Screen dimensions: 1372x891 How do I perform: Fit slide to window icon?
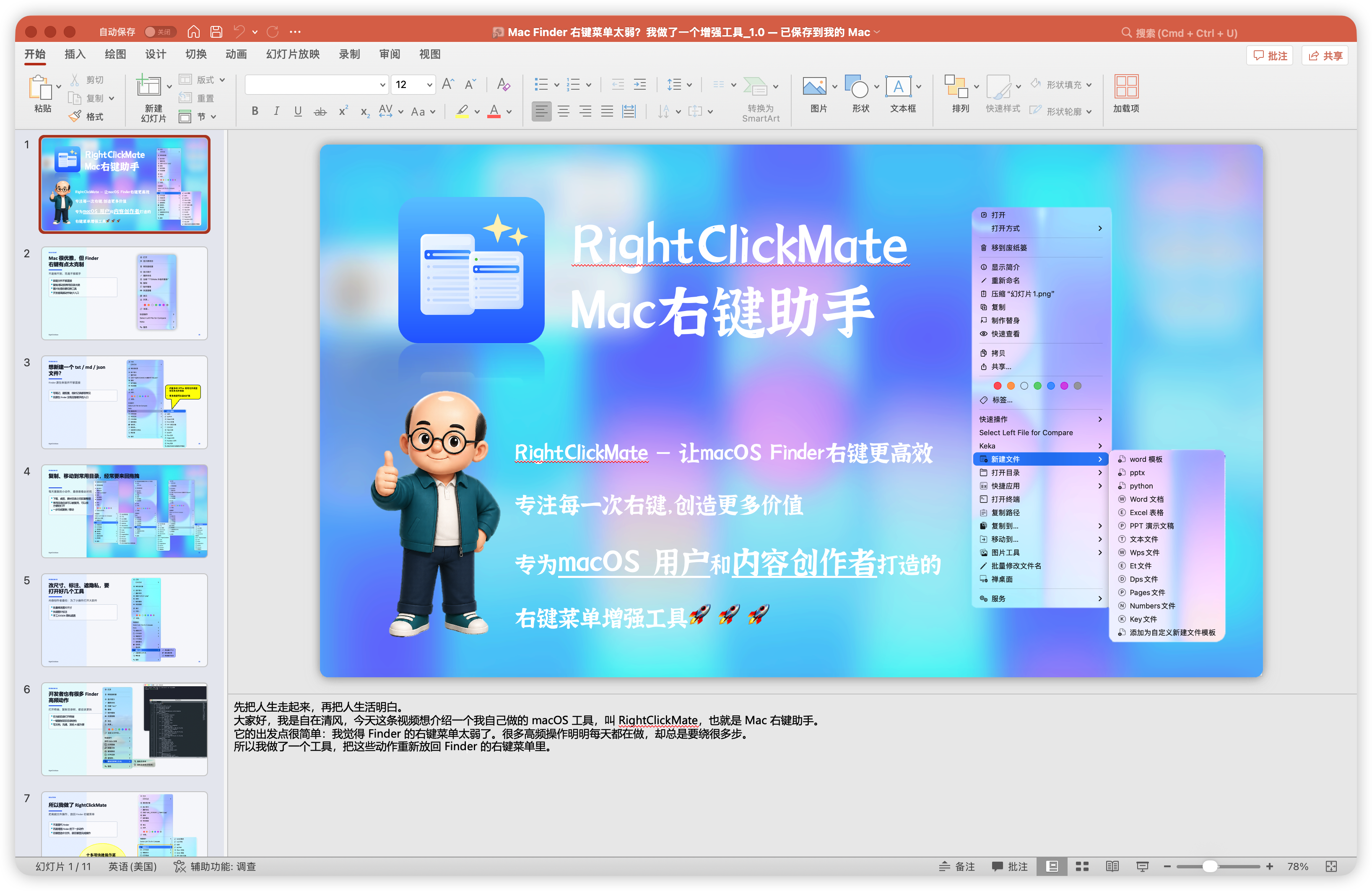(1331, 866)
